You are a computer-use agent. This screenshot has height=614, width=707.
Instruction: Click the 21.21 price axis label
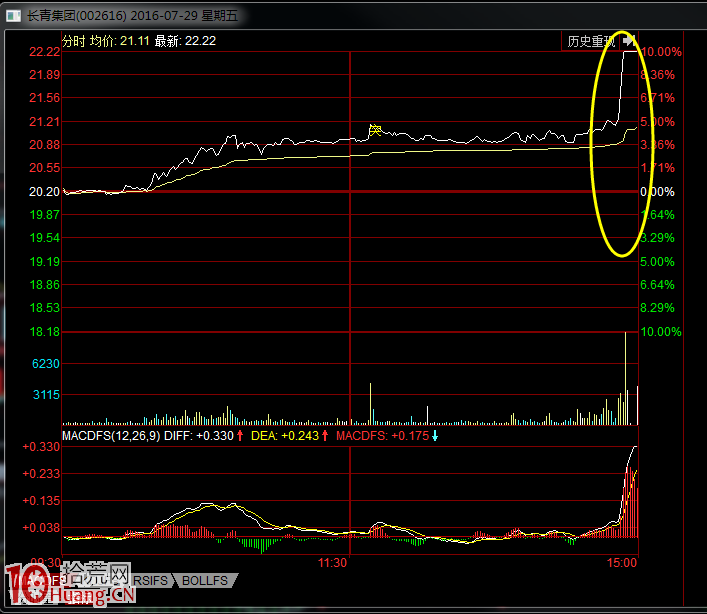pyautogui.click(x=45, y=122)
